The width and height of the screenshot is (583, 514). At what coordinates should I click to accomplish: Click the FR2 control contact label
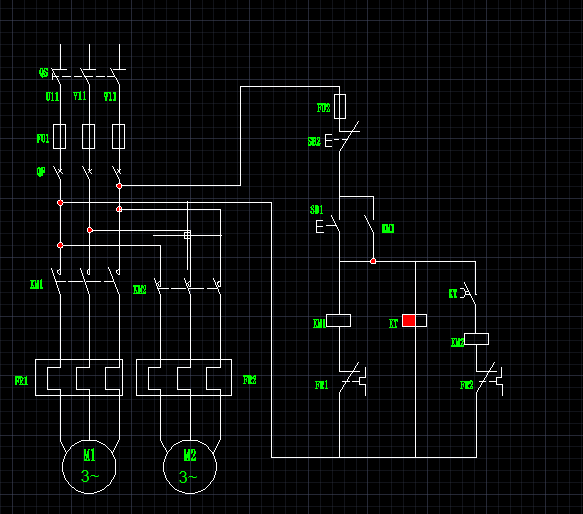[x=467, y=385]
